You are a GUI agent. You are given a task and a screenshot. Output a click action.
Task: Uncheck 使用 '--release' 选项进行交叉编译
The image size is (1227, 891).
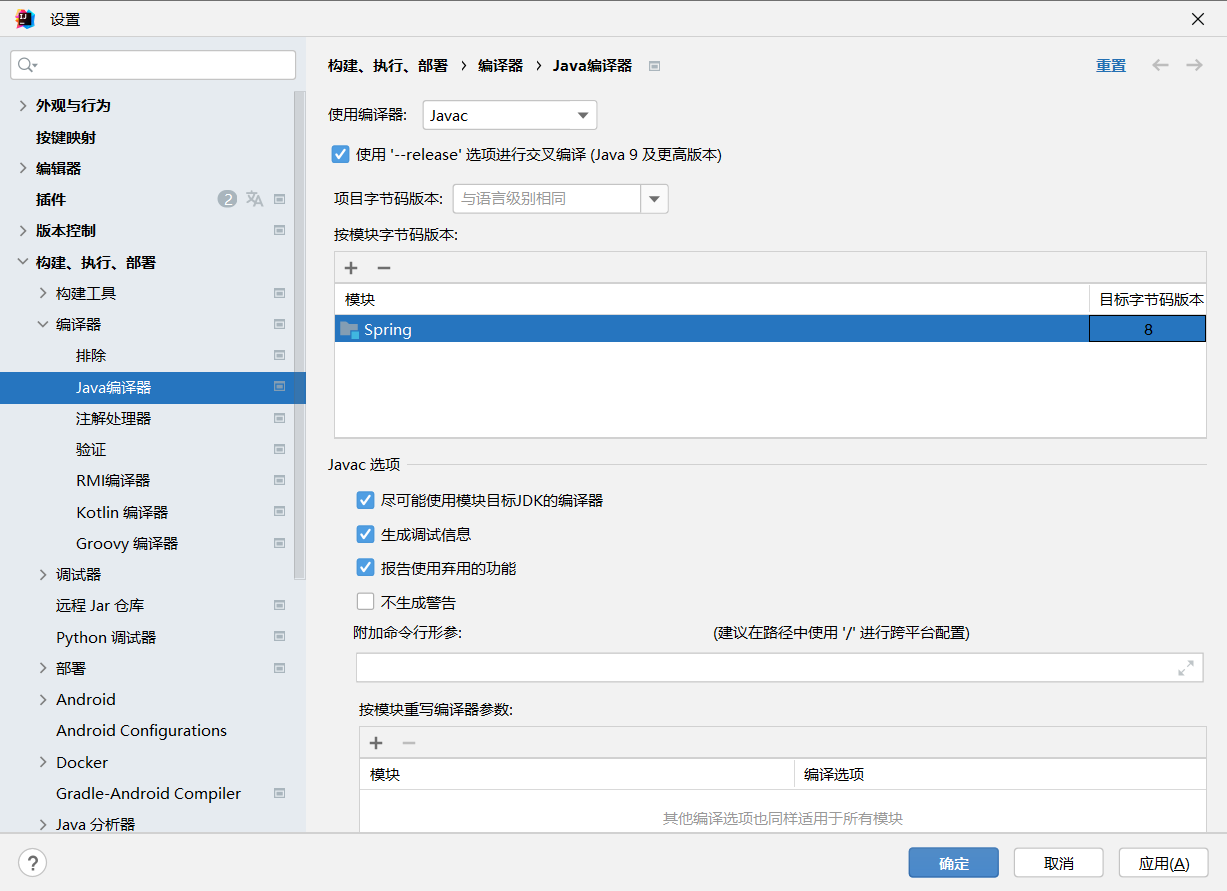coord(341,154)
